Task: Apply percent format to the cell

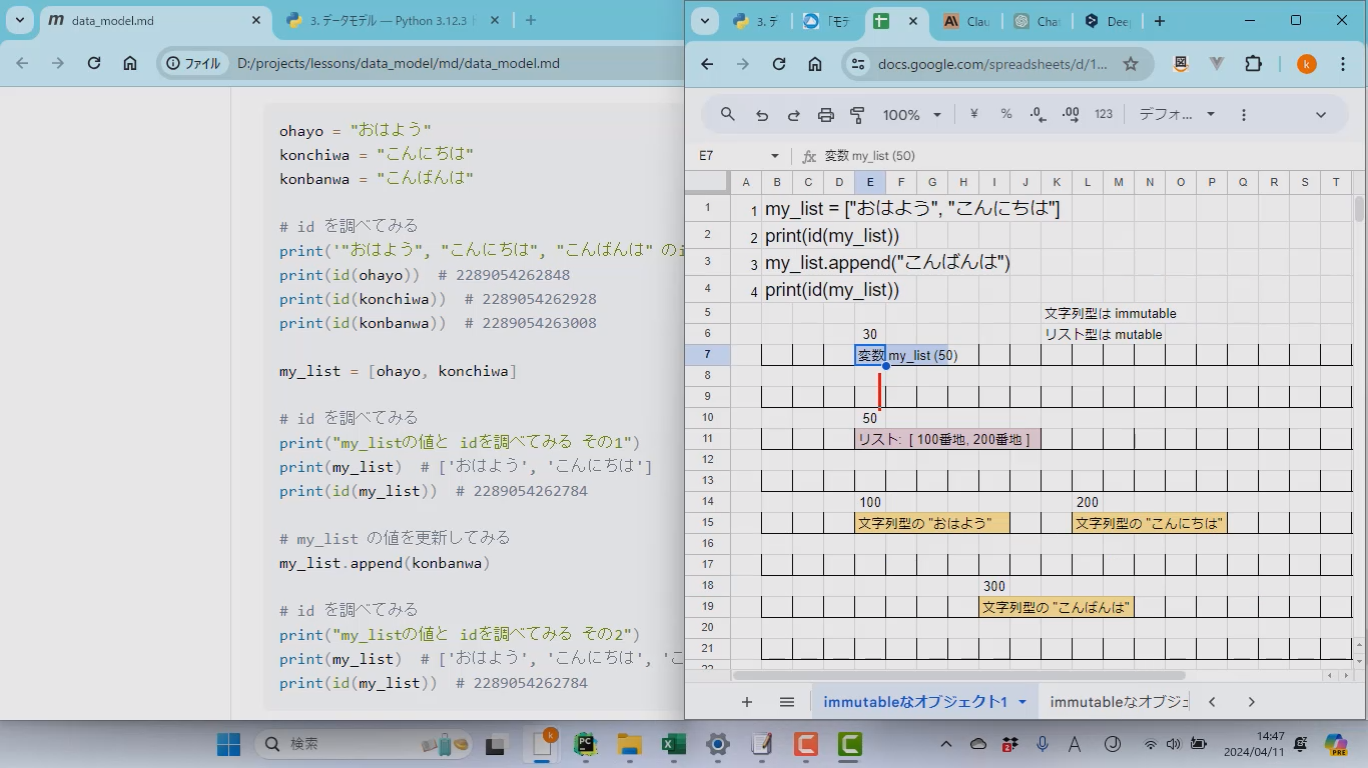Action: pyautogui.click(x=1006, y=114)
